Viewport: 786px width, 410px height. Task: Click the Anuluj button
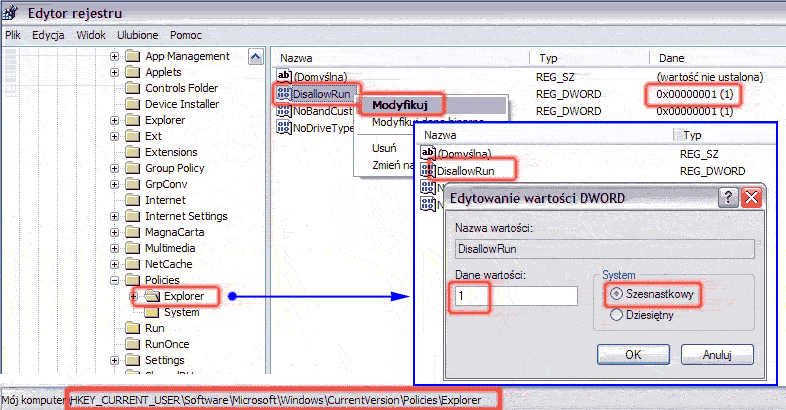click(716, 354)
